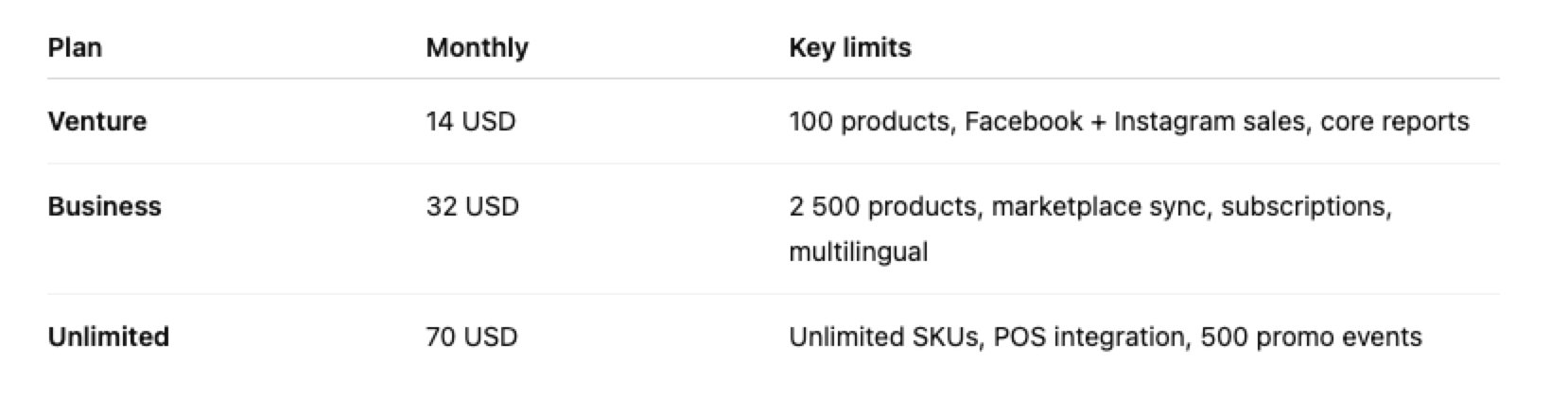
Task: Click the 32 USD price cell
Action: (472, 206)
